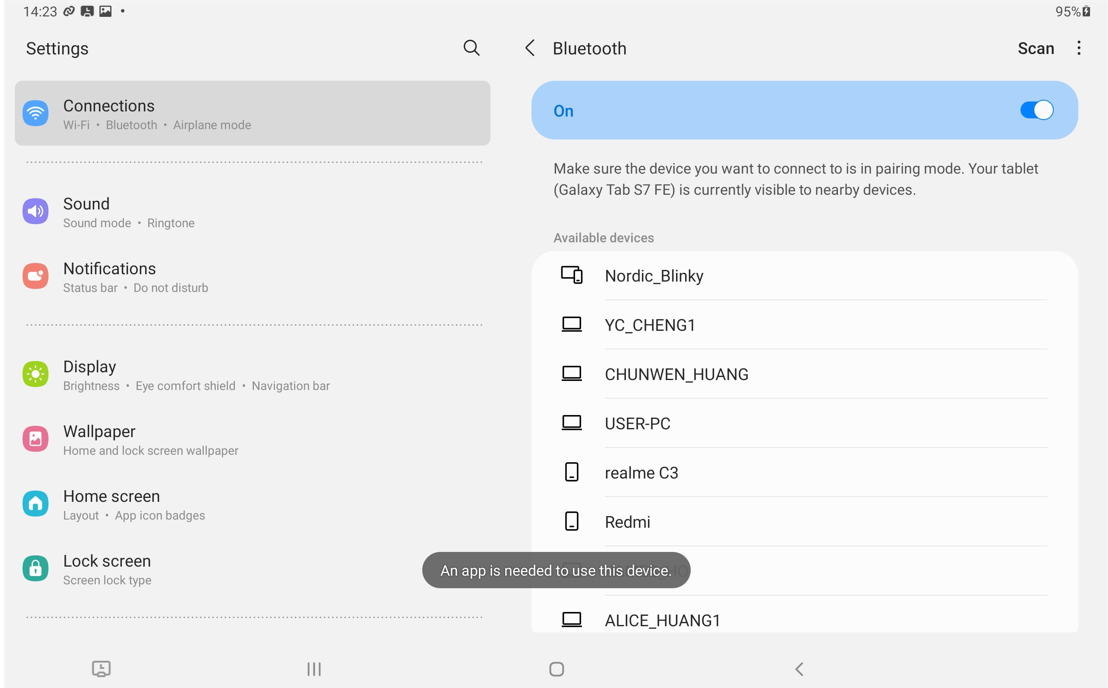Open Sound settings via speaker icon
This screenshot has width=1108, height=688.
(x=35, y=212)
